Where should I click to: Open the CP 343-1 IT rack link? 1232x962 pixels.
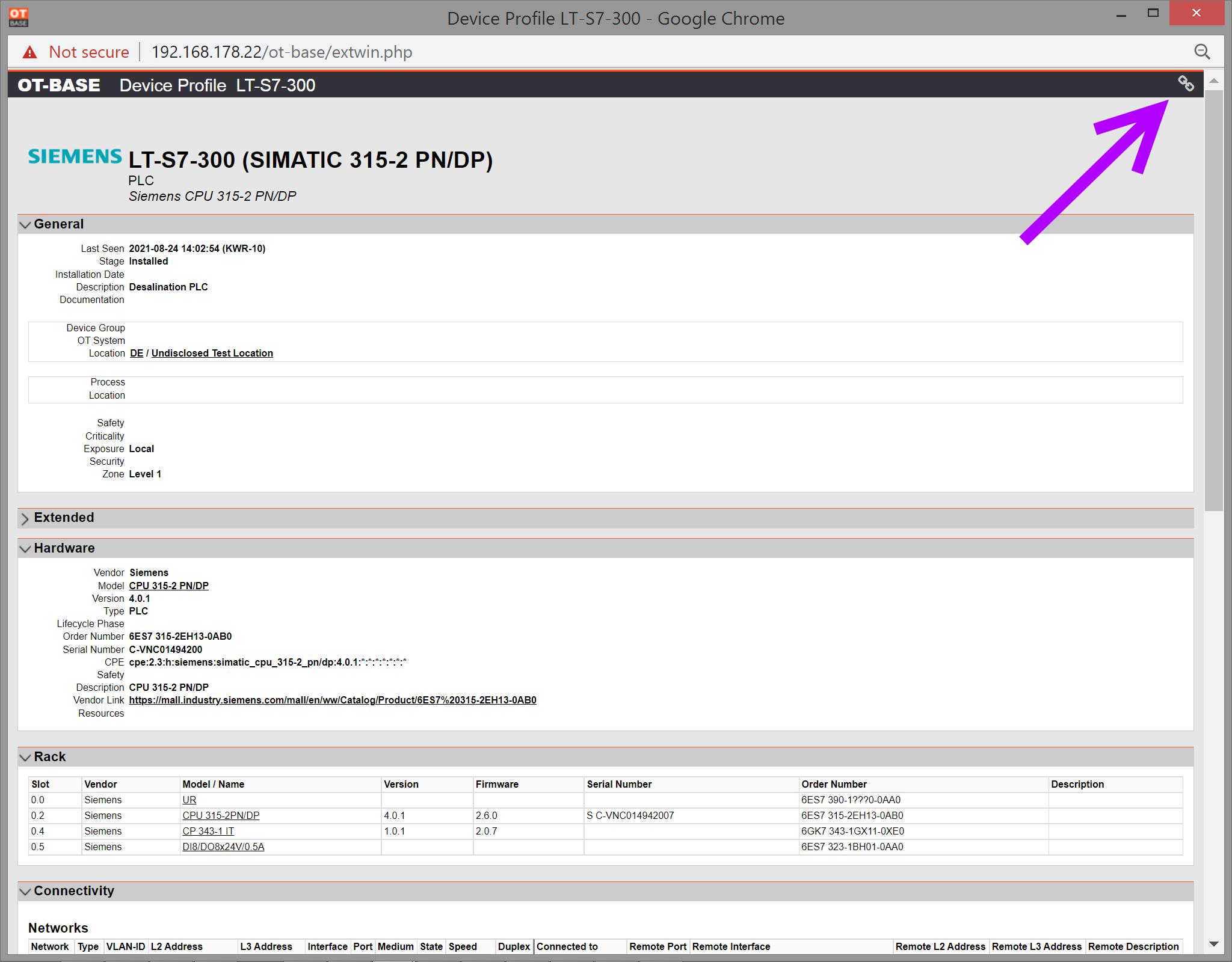pyautogui.click(x=208, y=831)
